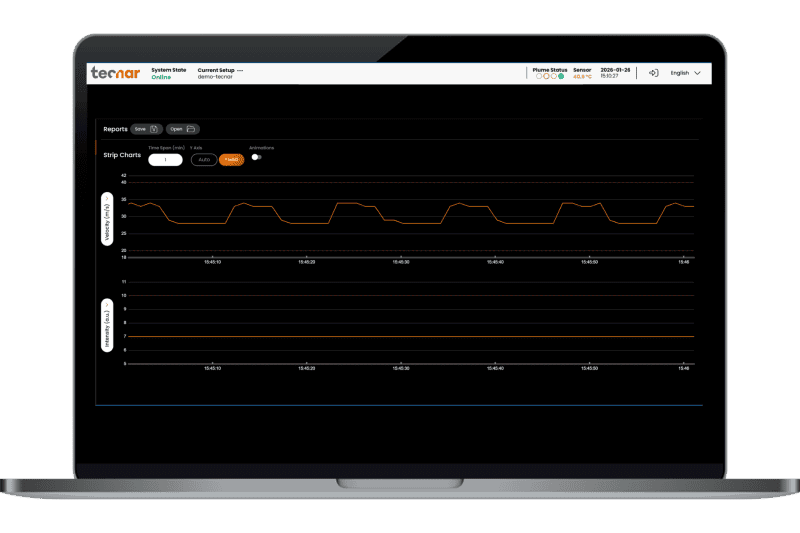Click the floppy disk icon to save the report
The height and width of the screenshot is (533, 800).
tap(154, 129)
